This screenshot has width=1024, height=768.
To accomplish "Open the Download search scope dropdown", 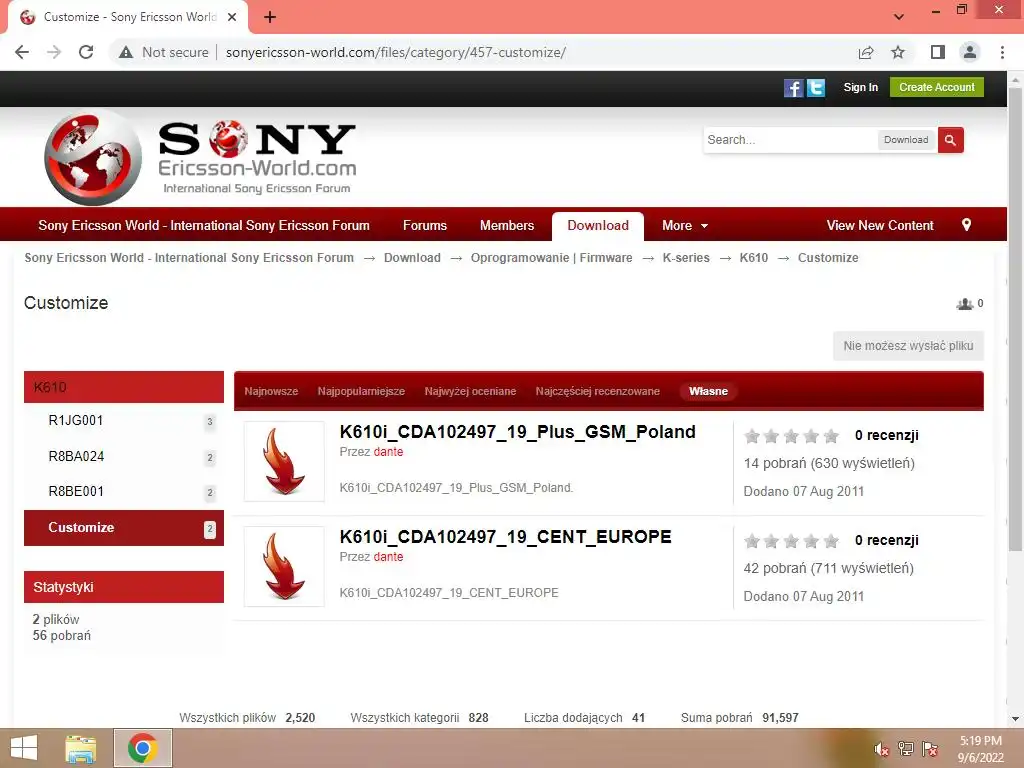I will (x=906, y=140).
